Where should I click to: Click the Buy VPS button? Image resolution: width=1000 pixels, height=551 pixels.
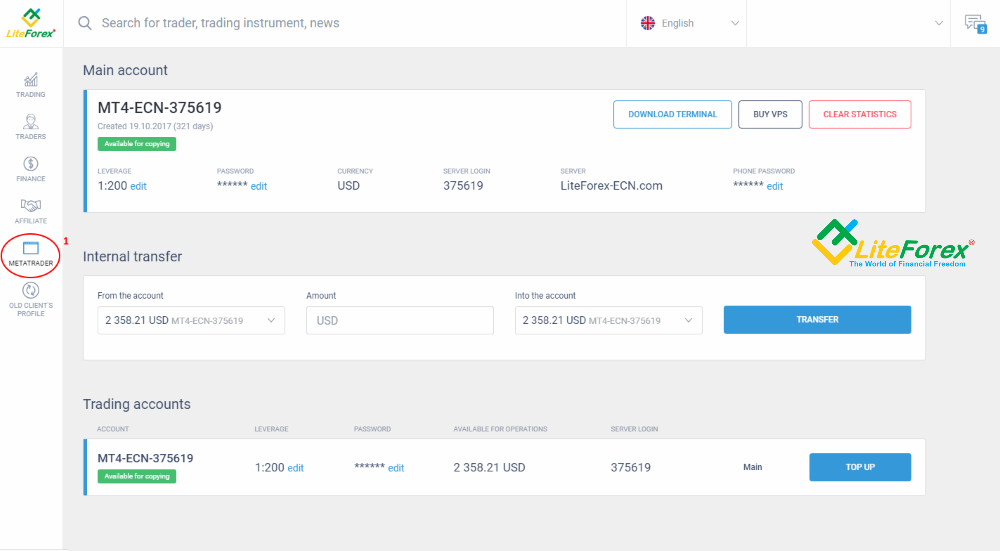770,114
